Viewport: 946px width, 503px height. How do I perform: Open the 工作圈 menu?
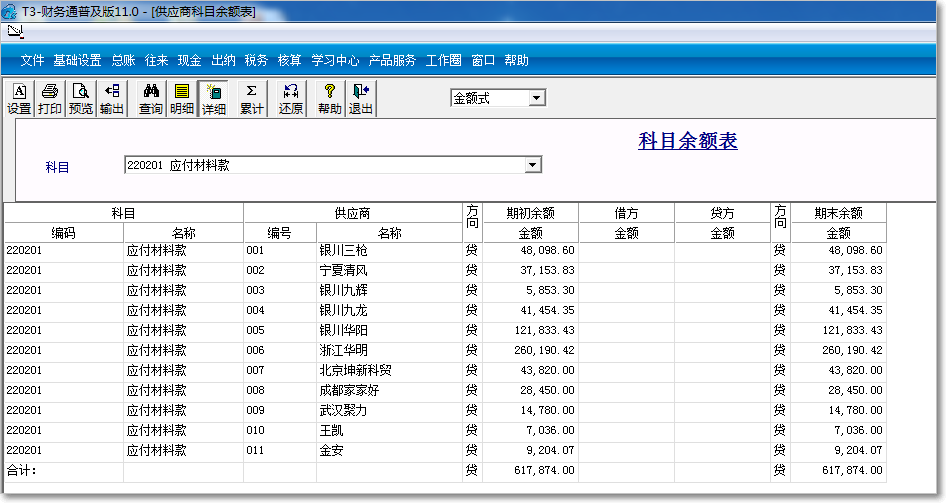pyautogui.click(x=443, y=60)
